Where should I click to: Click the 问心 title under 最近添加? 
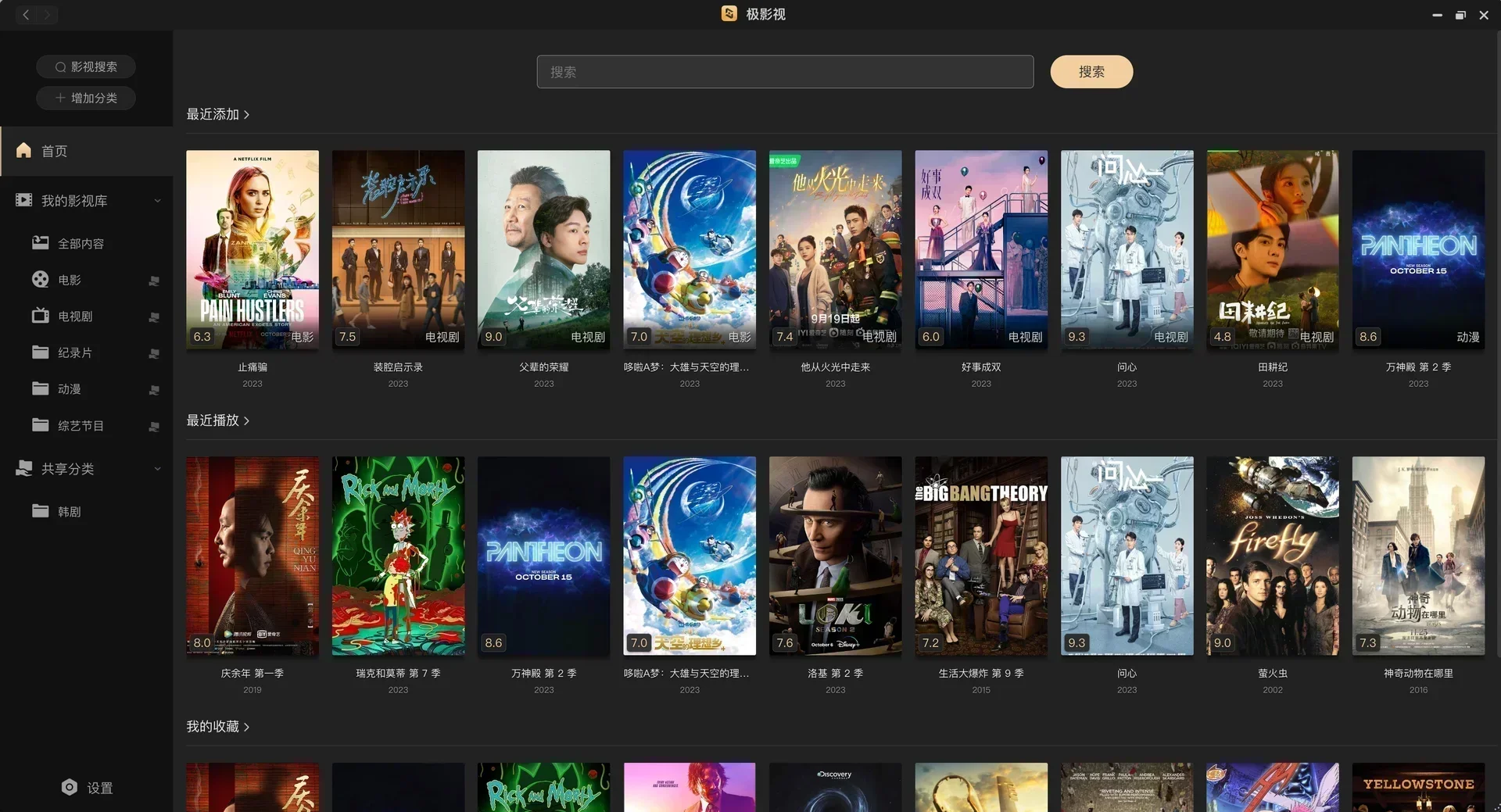(x=1127, y=367)
